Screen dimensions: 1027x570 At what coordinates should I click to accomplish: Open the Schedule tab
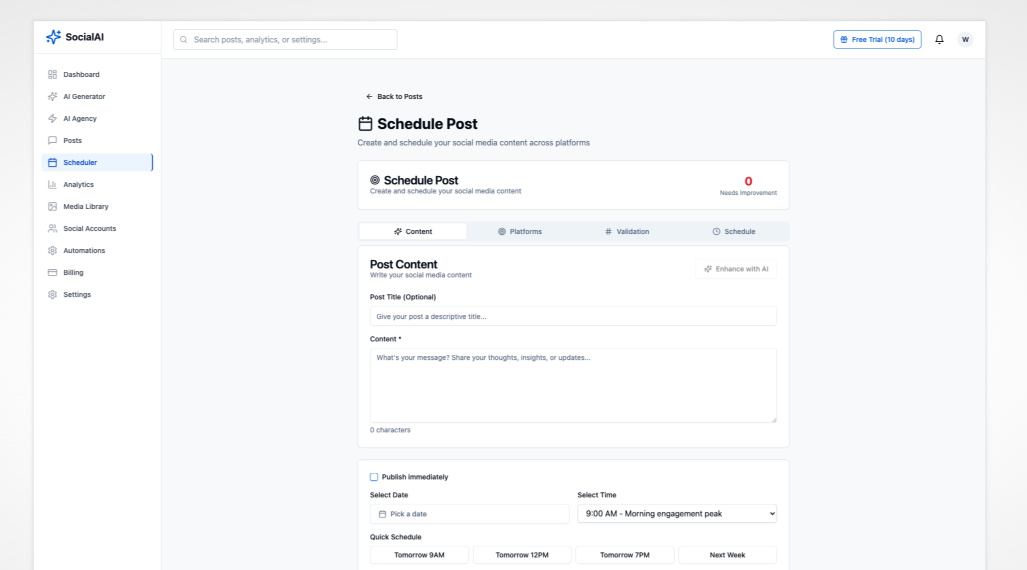(x=734, y=232)
